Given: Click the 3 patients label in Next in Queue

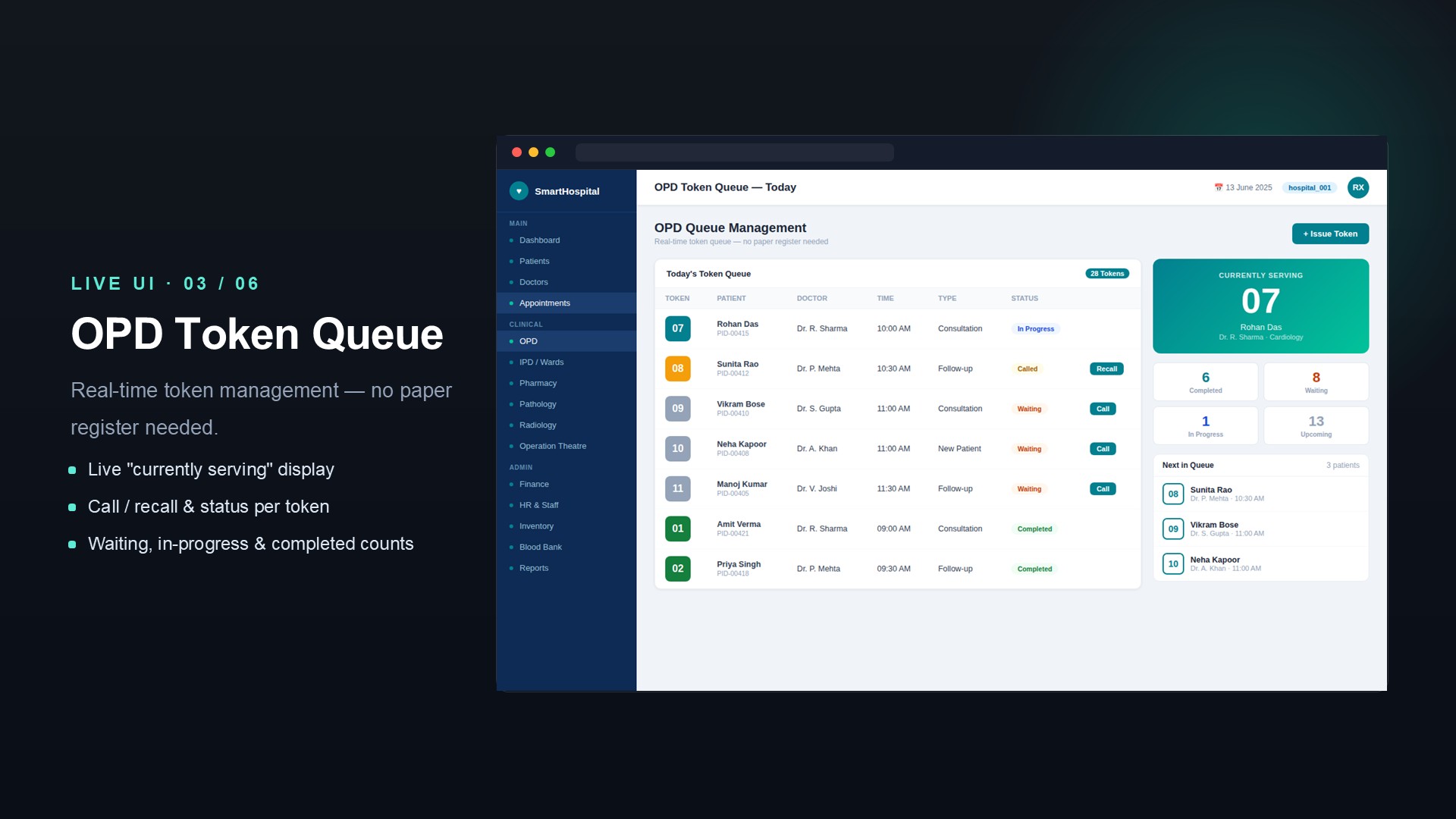Looking at the screenshot, I should pos(1342,466).
